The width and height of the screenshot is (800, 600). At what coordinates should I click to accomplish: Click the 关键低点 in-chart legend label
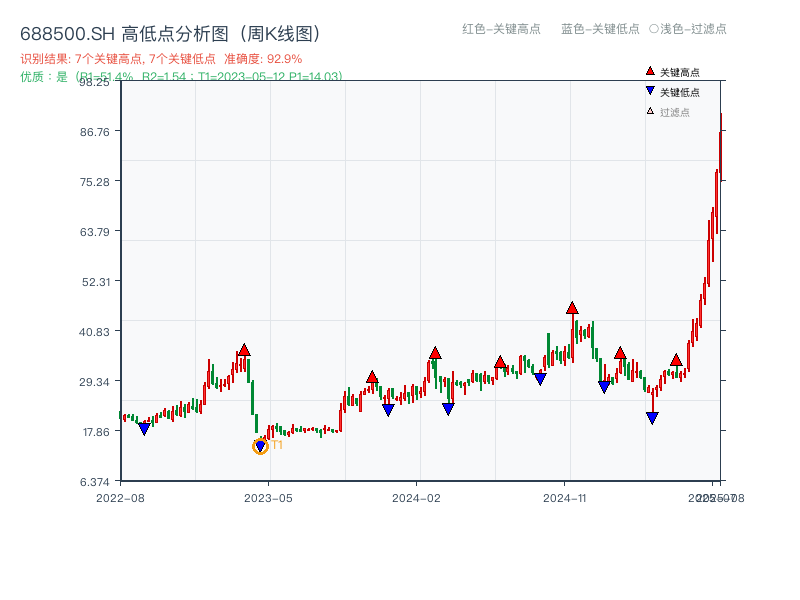[x=680, y=92]
